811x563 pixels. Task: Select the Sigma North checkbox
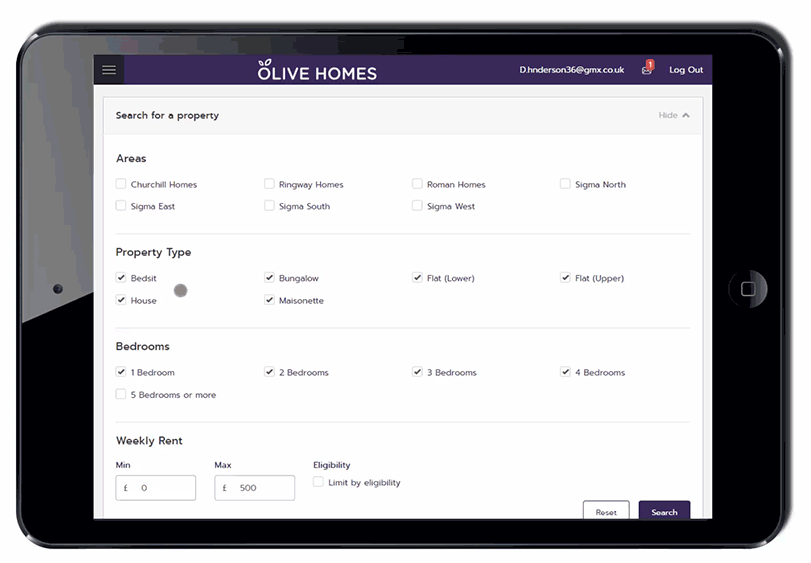[x=565, y=184]
